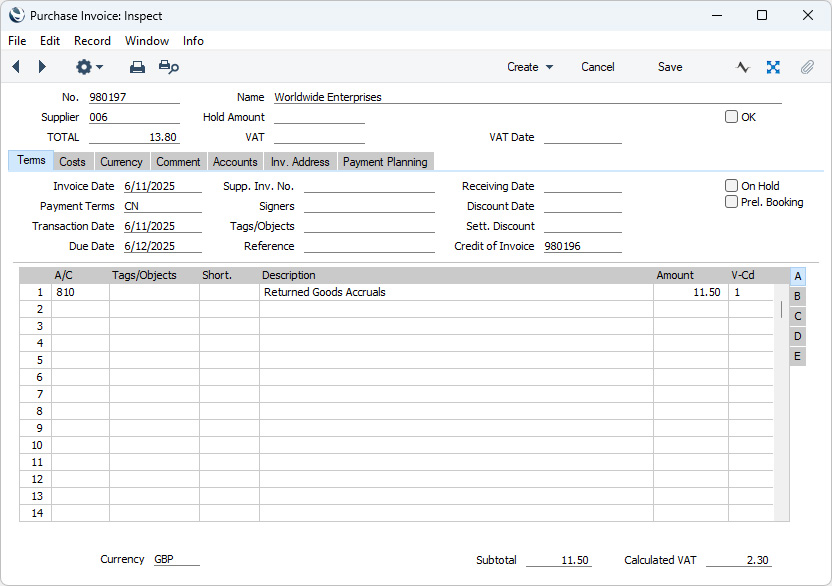This screenshot has width=832, height=586.
Task: Click the header Tags/Objects field
Action: (x=369, y=226)
